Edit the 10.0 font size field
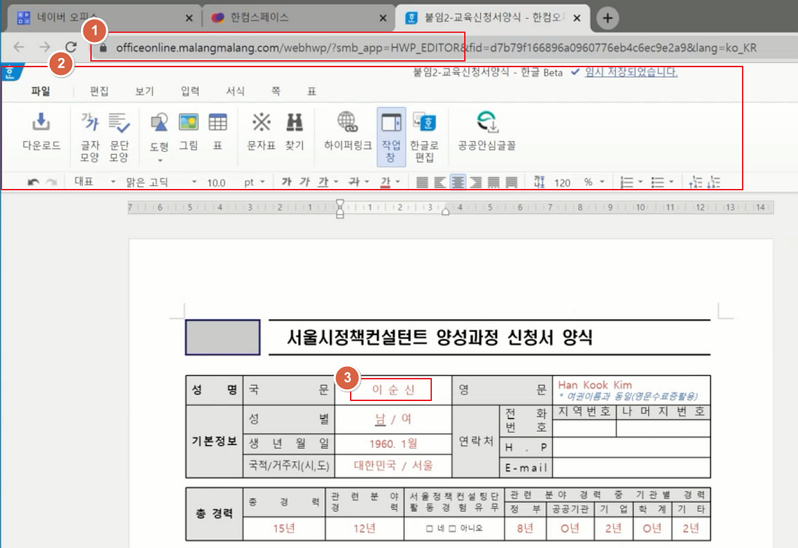This screenshot has width=798, height=548. tap(217, 183)
